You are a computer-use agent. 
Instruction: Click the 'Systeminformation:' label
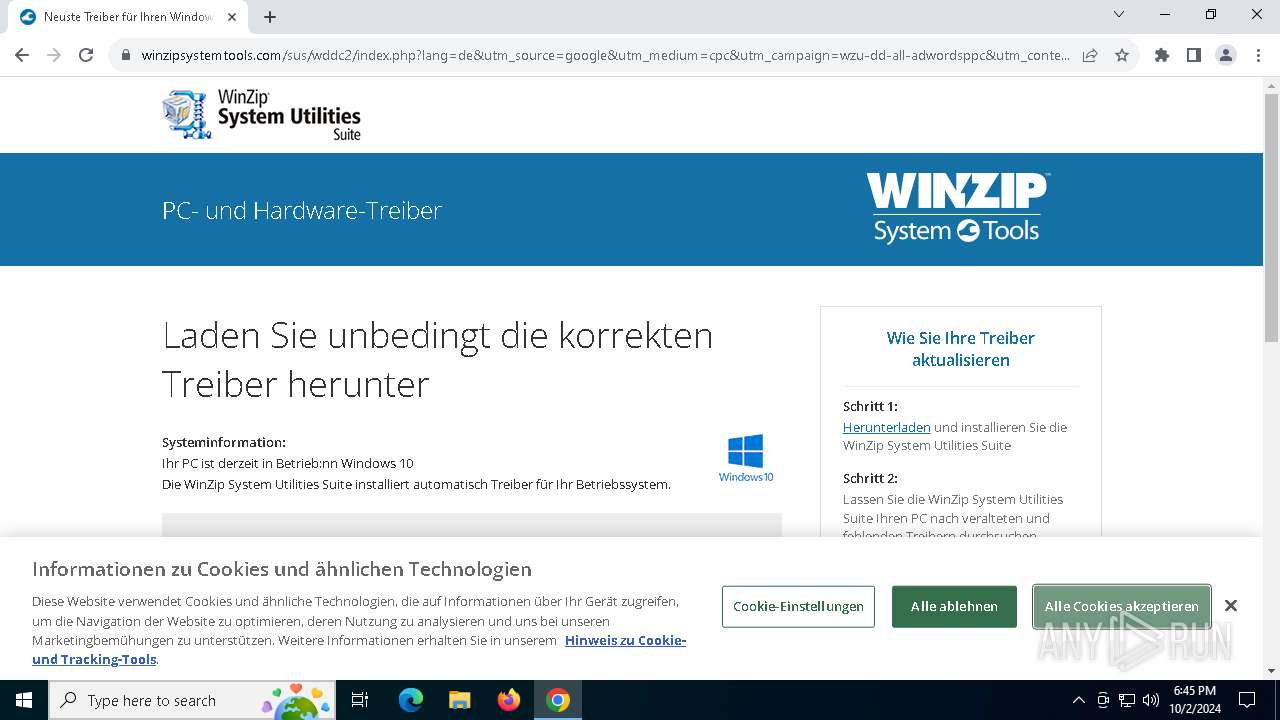coord(224,442)
